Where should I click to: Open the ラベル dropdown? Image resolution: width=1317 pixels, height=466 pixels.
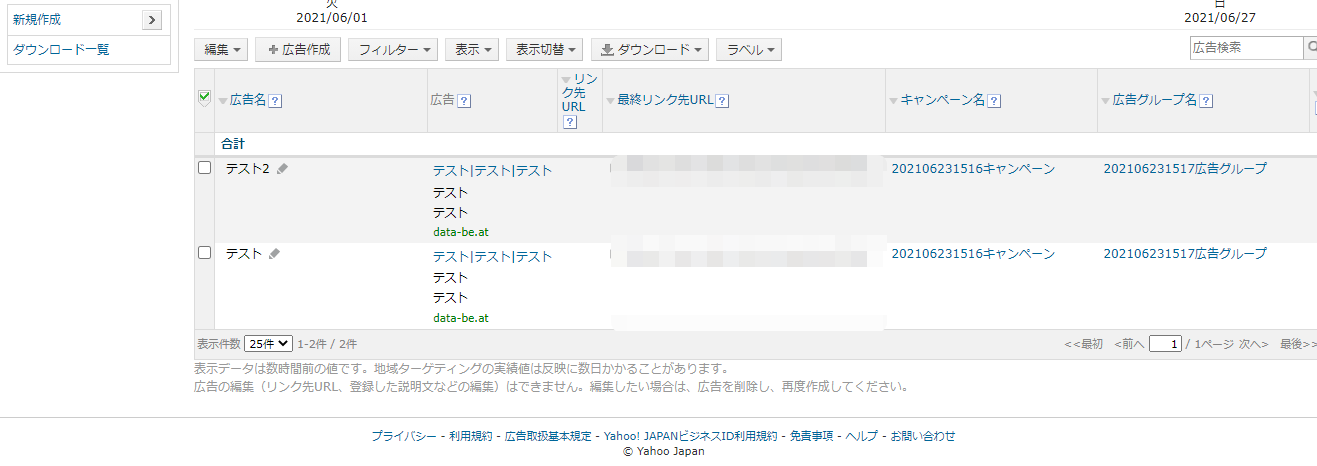tap(749, 49)
